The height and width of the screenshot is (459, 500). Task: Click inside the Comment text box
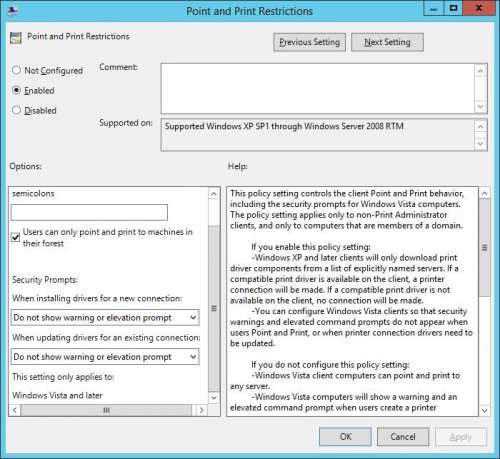point(317,89)
